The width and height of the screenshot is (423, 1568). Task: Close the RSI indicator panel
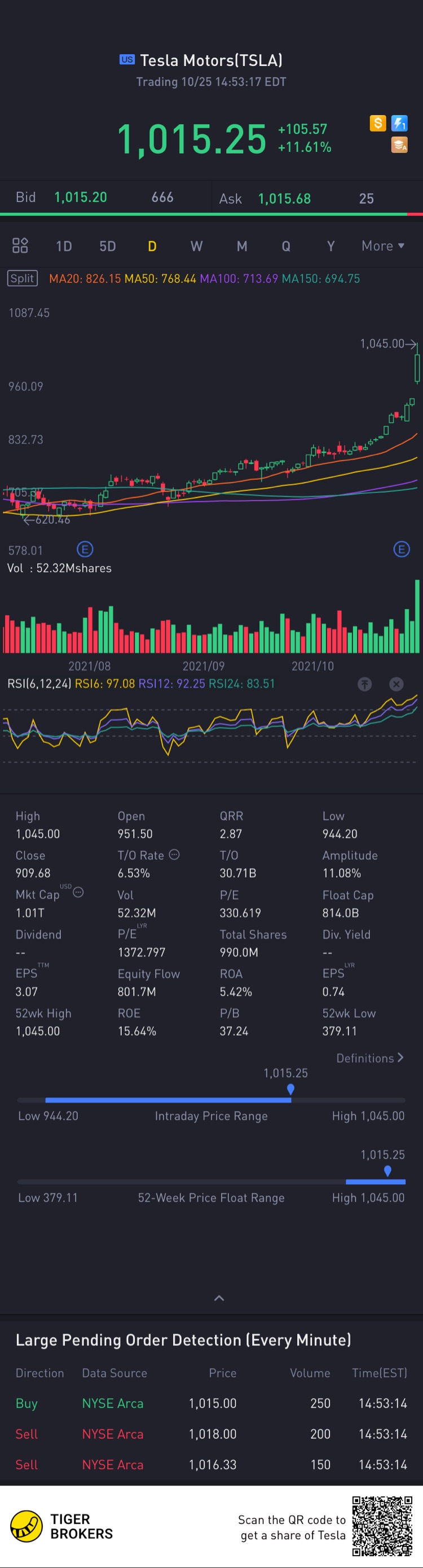pos(396,684)
